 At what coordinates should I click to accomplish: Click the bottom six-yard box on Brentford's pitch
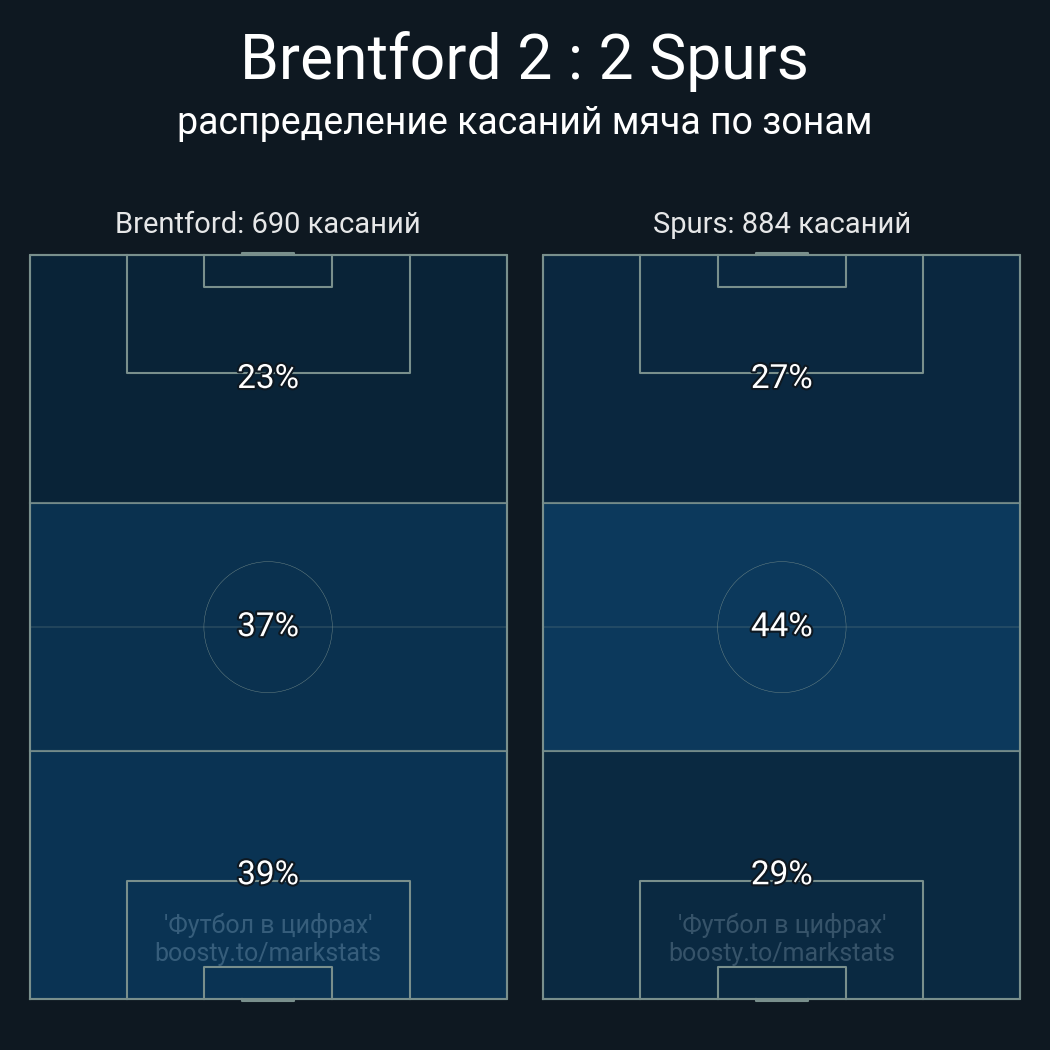tap(268, 982)
